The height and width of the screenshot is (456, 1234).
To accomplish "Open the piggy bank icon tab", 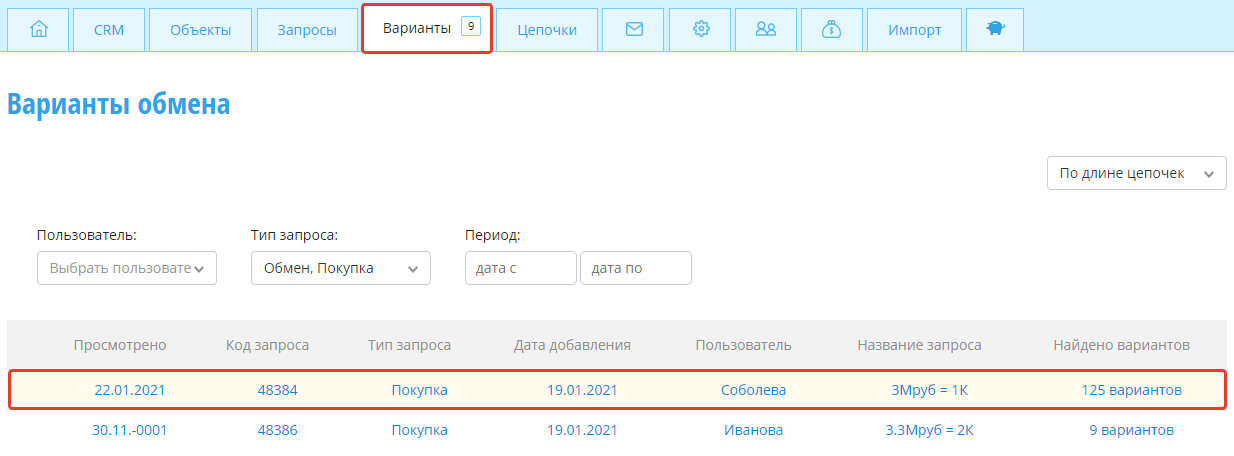I will [995, 30].
